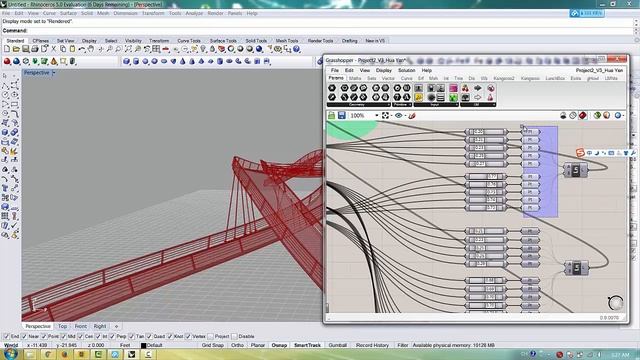
Task: Click the Grasshopper Open file icon
Action: coord(331,116)
